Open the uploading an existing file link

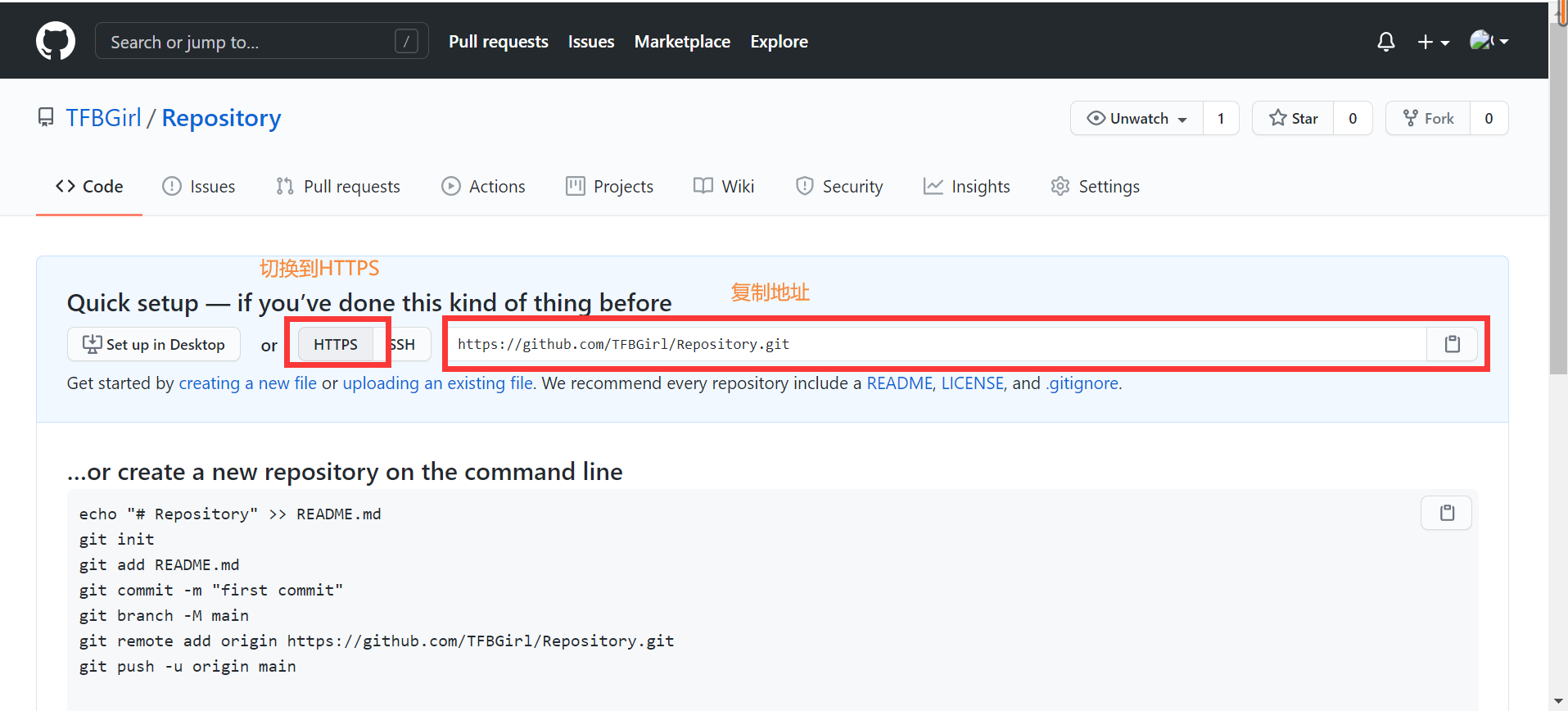coord(438,383)
